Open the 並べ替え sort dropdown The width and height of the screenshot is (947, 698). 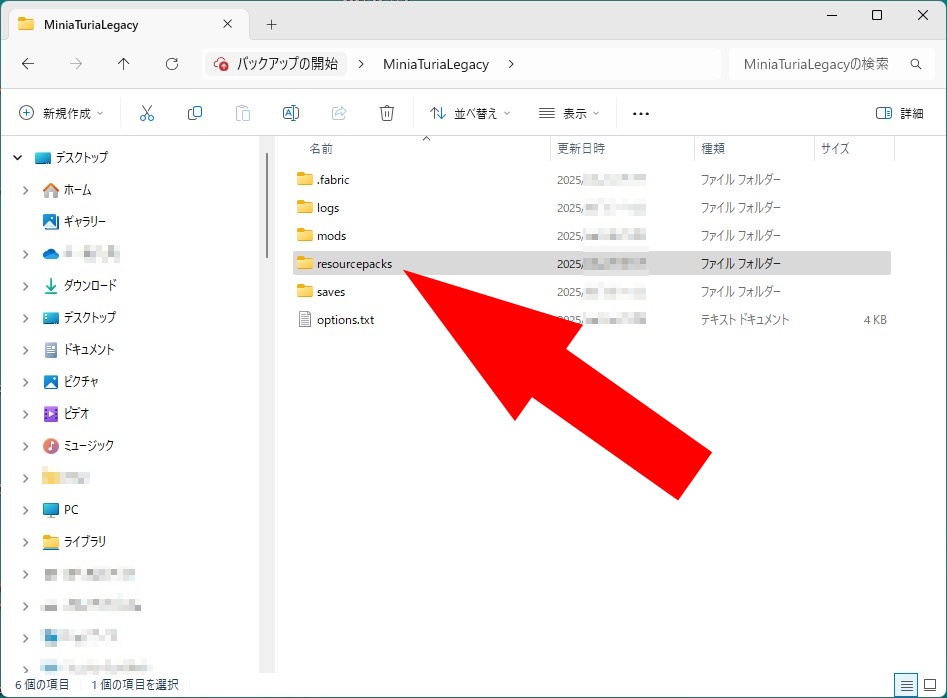[470, 114]
